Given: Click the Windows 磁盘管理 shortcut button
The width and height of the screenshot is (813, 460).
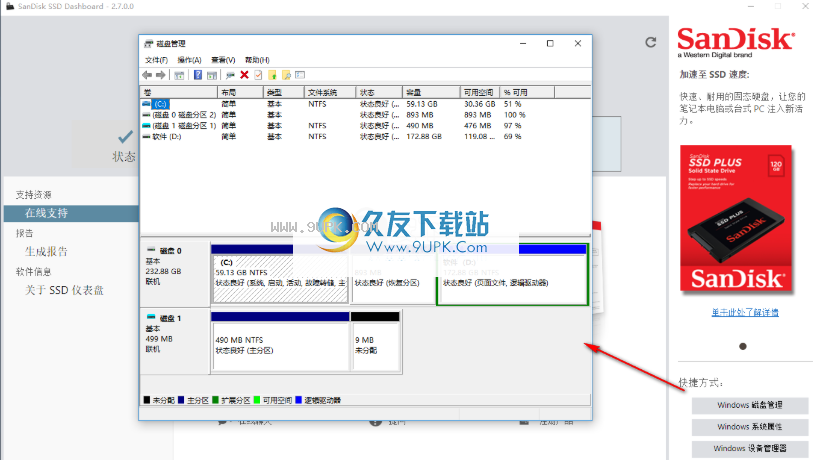Looking at the screenshot, I should 750,405.
